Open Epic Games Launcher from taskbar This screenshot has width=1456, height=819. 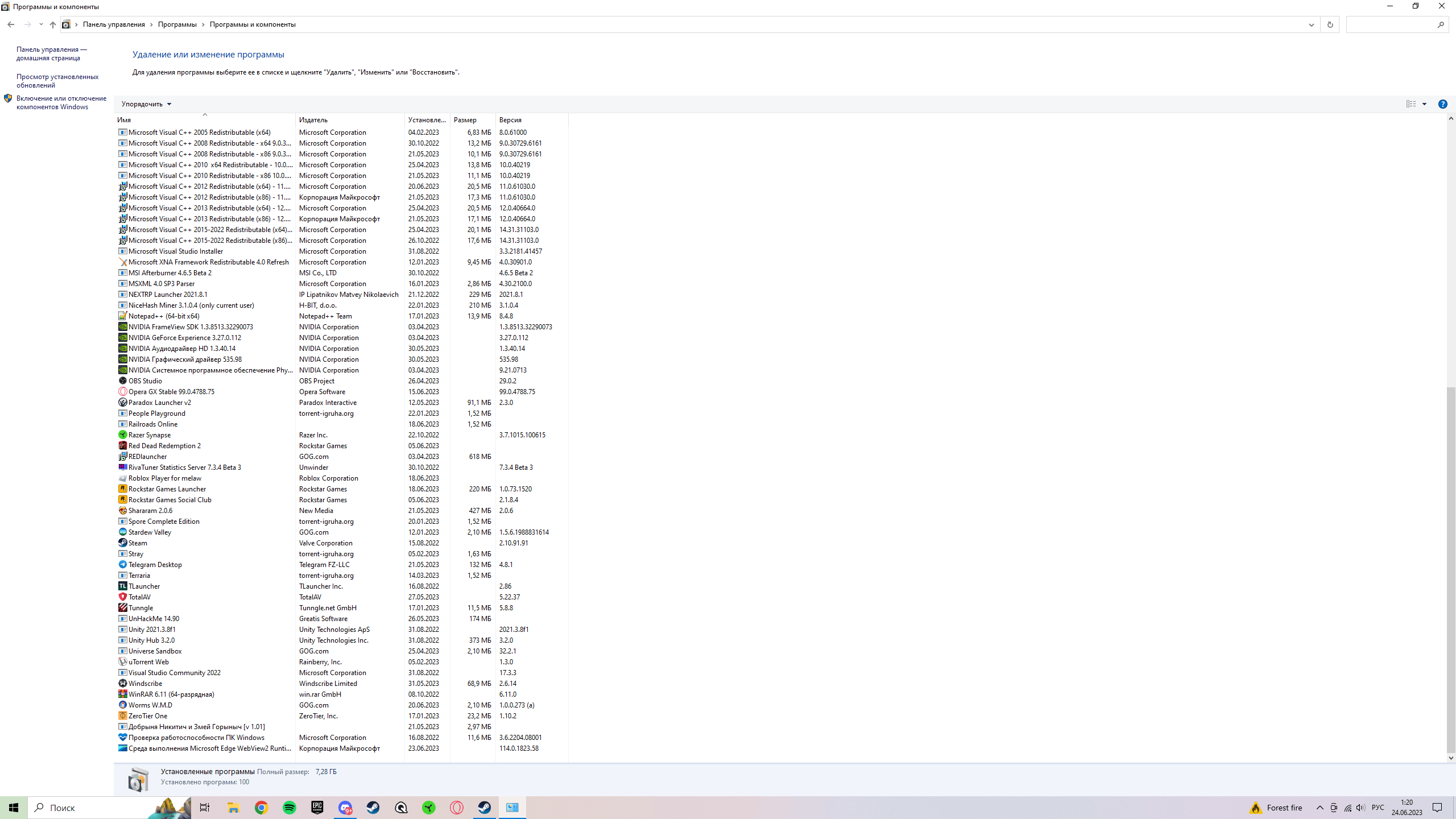(x=317, y=808)
